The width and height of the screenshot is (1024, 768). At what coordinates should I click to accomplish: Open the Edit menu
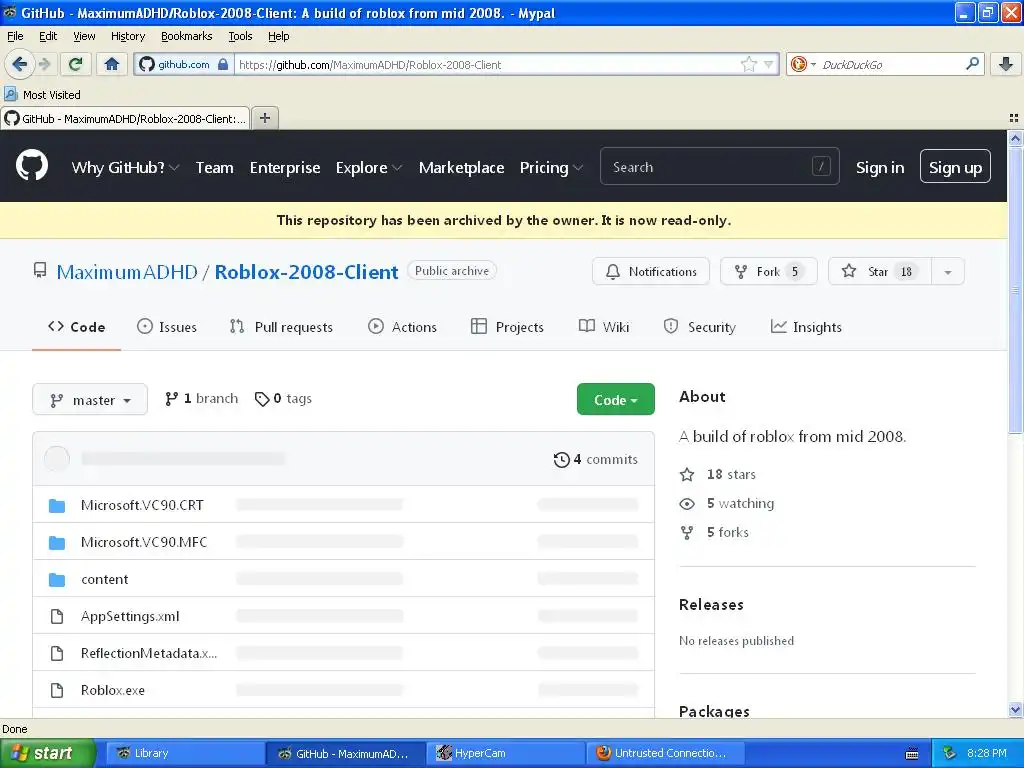[x=48, y=36]
